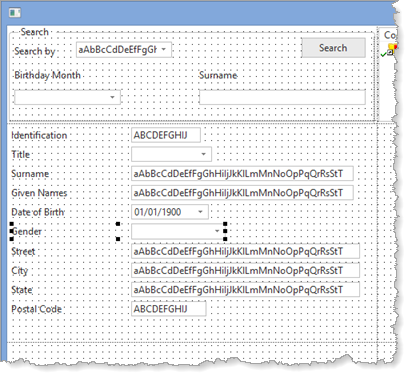The height and width of the screenshot is (378, 412).
Task: Click the form icon in the title bar
Action: pos(15,13)
